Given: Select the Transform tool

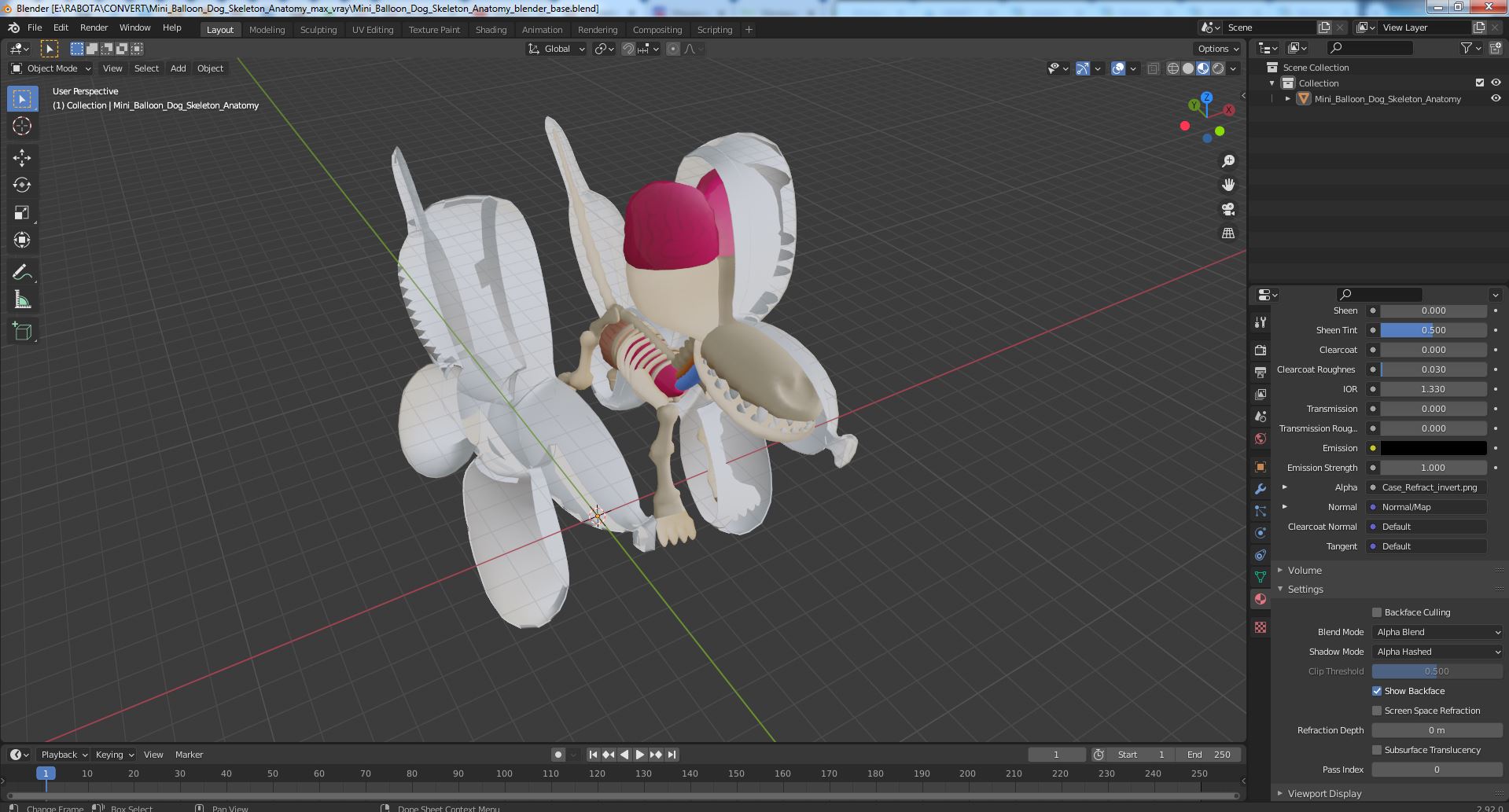Looking at the screenshot, I should [x=22, y=240].
